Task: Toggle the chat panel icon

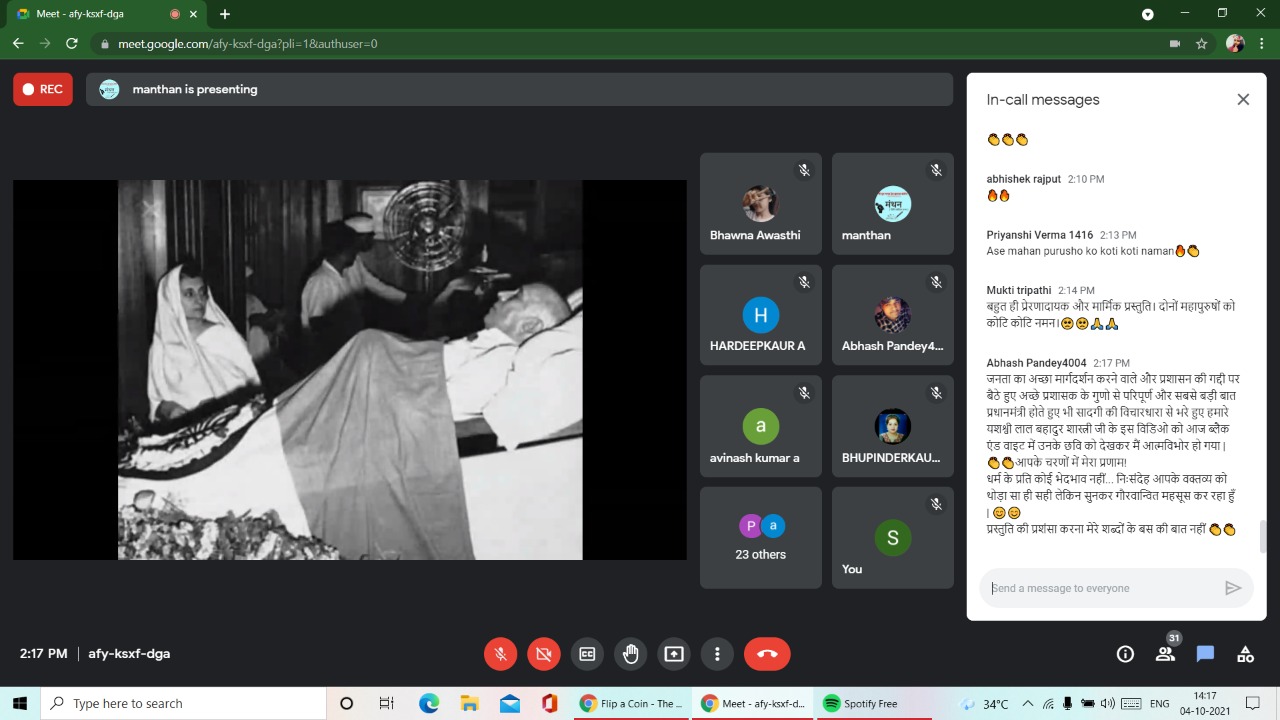Action: [1205, 654]
